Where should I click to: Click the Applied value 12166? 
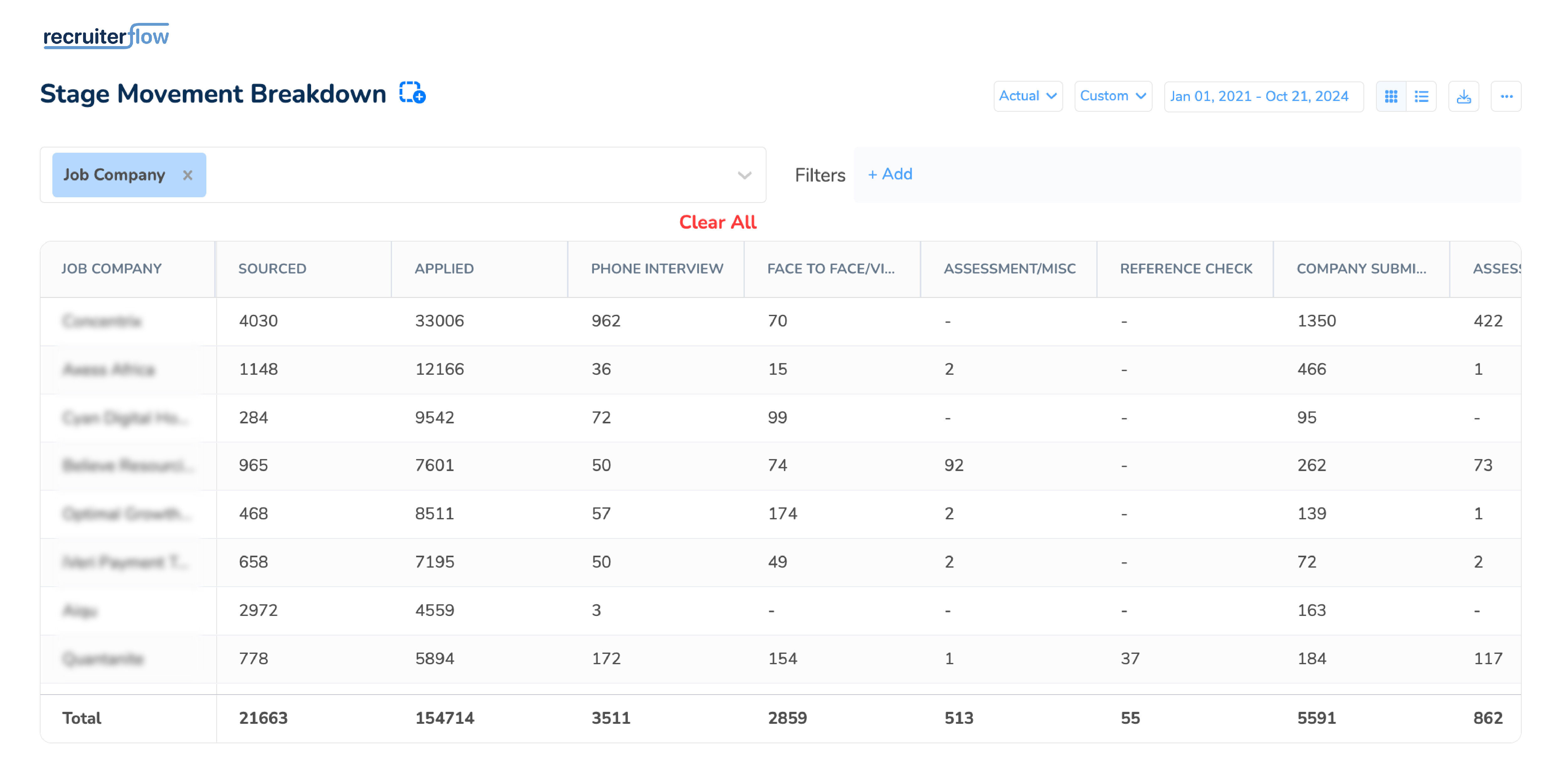(439, 369)
